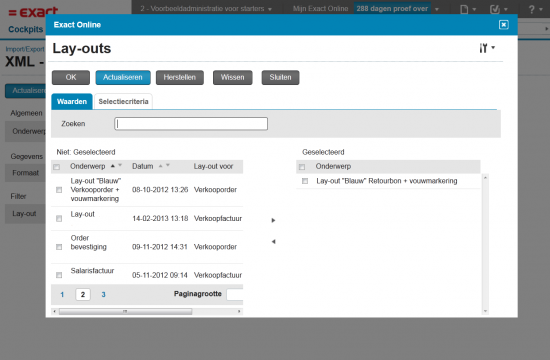The image size is (550, 360).
Task: Click Order bevestiging subject text
Action: pyautogui.click(x=88, y=242)
